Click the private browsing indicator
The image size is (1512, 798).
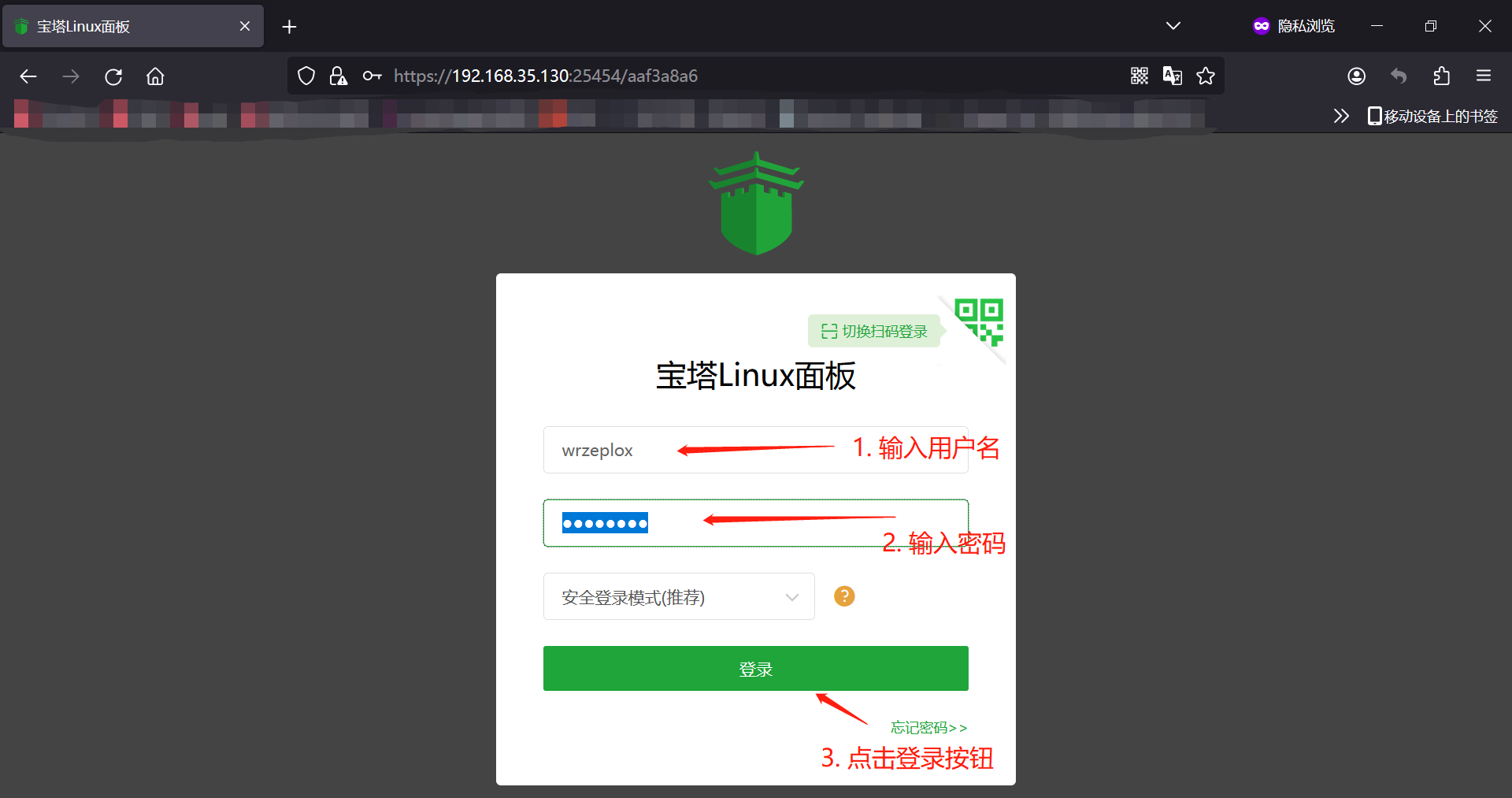coord(1293,26)
